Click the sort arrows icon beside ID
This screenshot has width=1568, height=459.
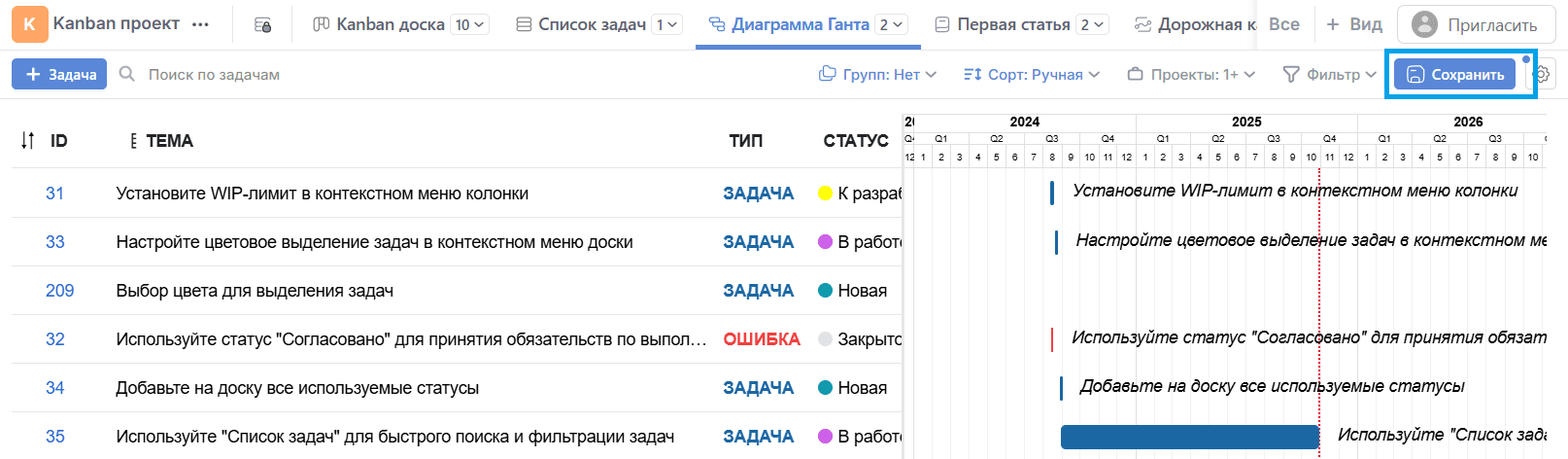(x=28, y=141)
